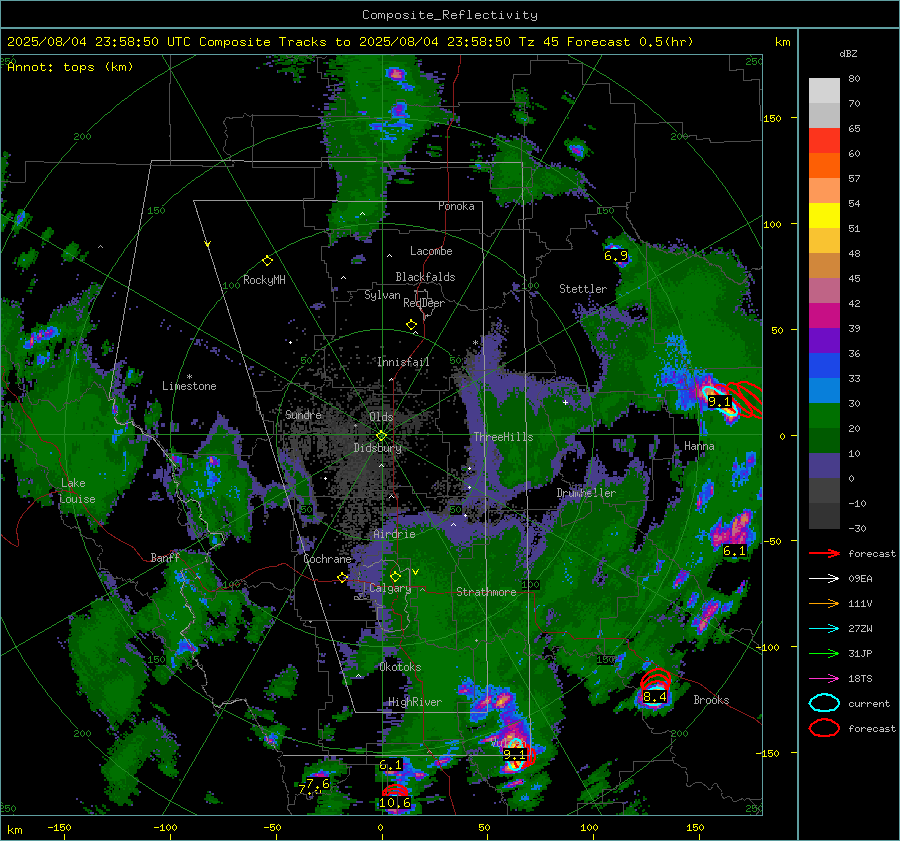
Task: Click the Sundre town label
Action: [303, 414]
